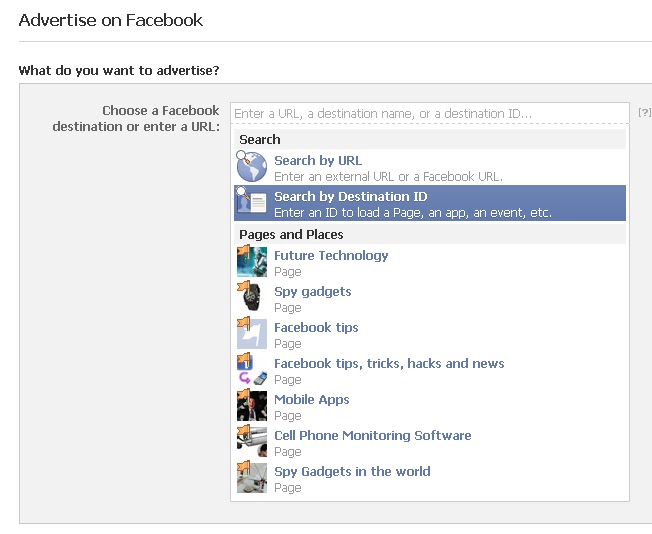Select the Facebook tips page
652x534 pixels.
[430, 334]
